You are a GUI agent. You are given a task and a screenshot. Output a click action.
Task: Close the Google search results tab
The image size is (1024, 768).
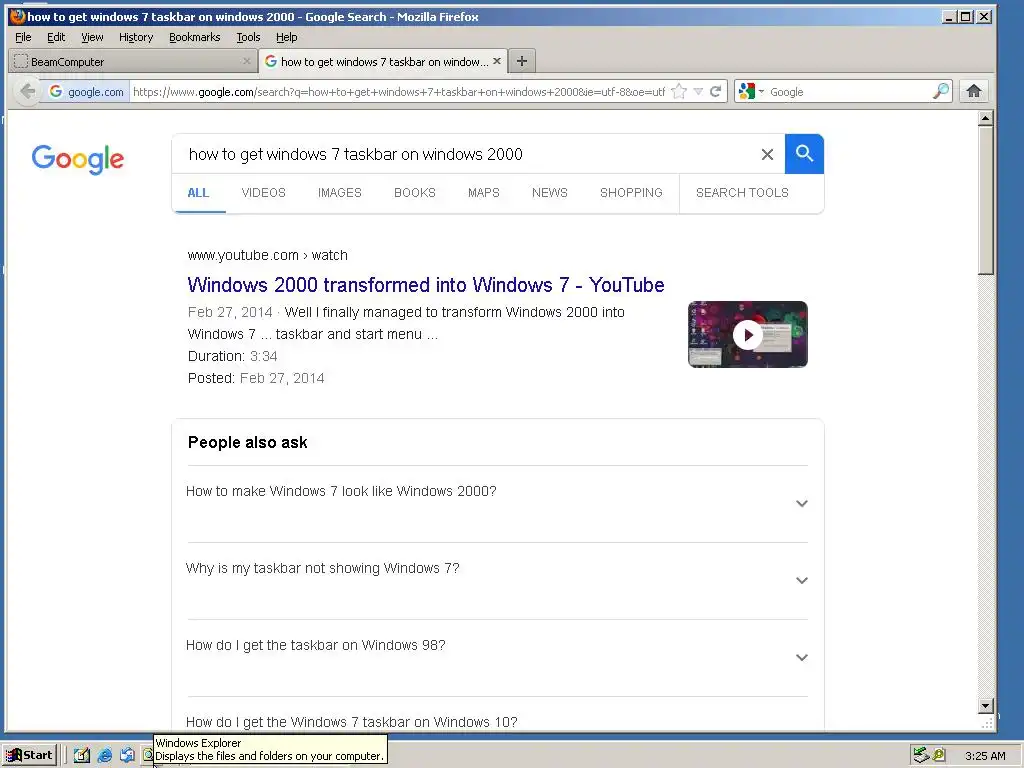point(497,61)
